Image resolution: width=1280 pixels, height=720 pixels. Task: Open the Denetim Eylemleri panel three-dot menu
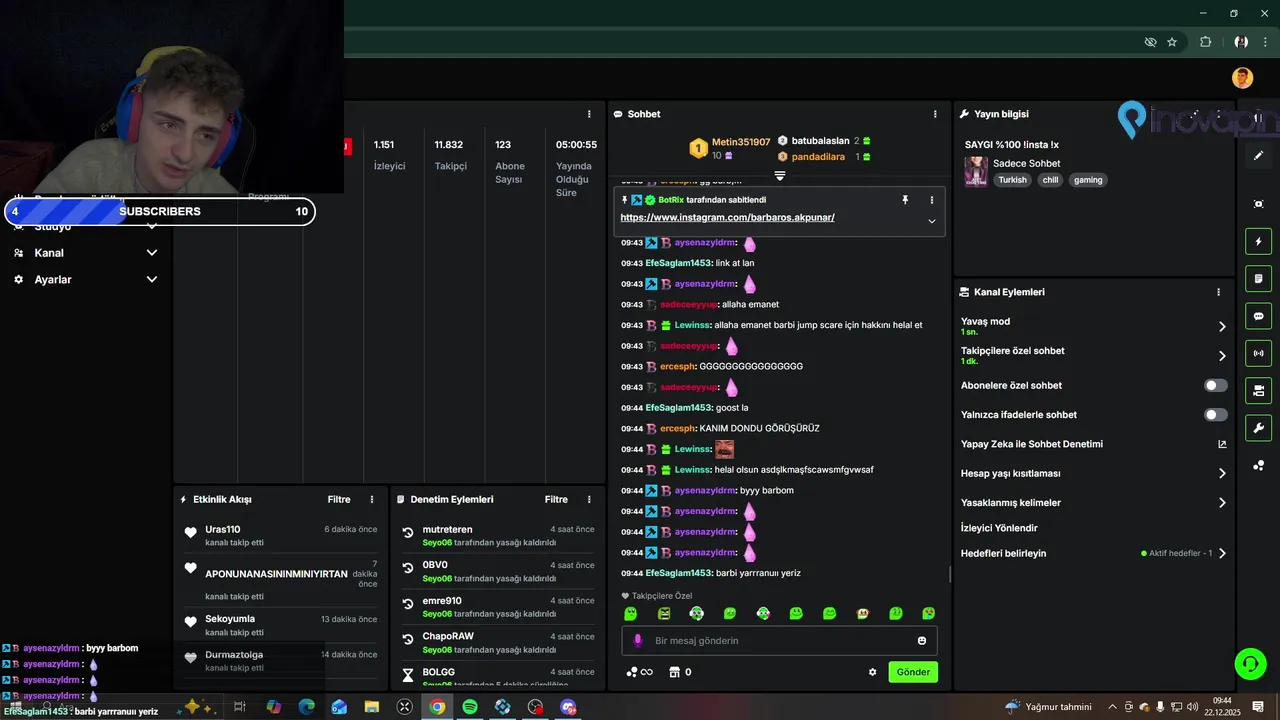point(589,499)
